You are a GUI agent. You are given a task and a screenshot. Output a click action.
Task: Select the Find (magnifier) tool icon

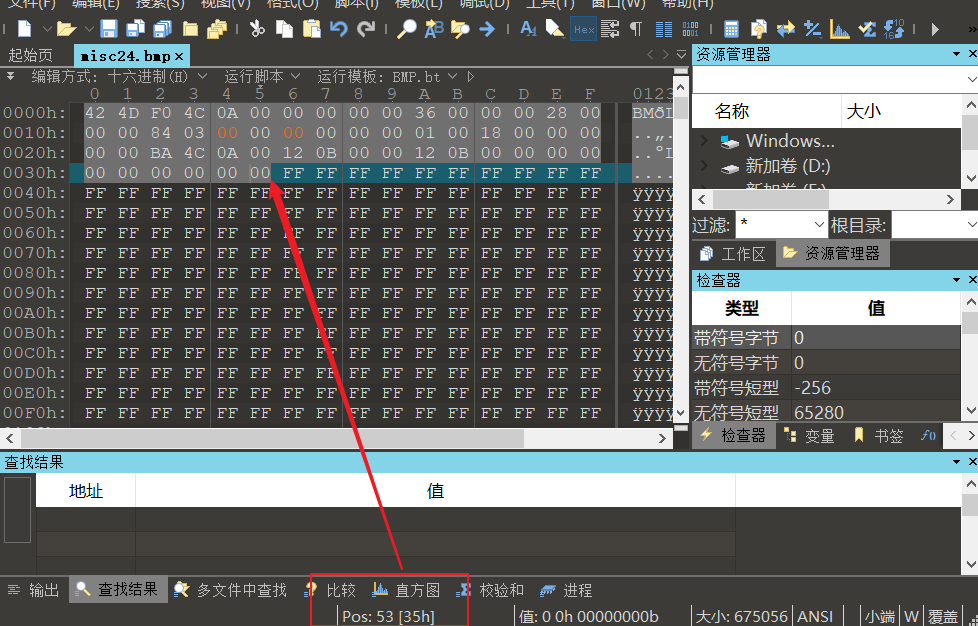[x=408, y=28]
